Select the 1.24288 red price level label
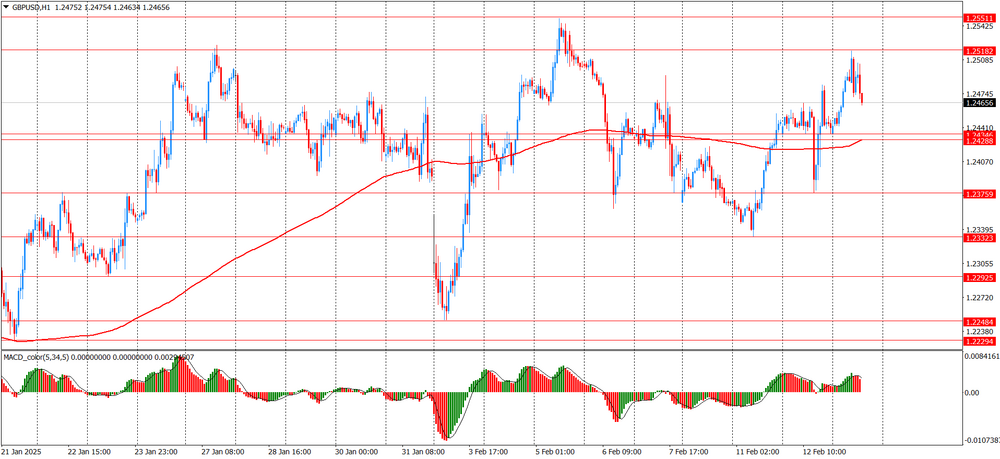This screenshot has height=459, width=1000. click(980, 142)
